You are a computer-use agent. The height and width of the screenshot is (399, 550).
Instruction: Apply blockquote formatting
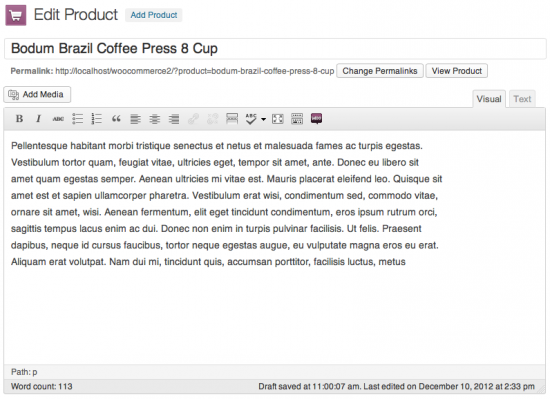tap(116, 119)
